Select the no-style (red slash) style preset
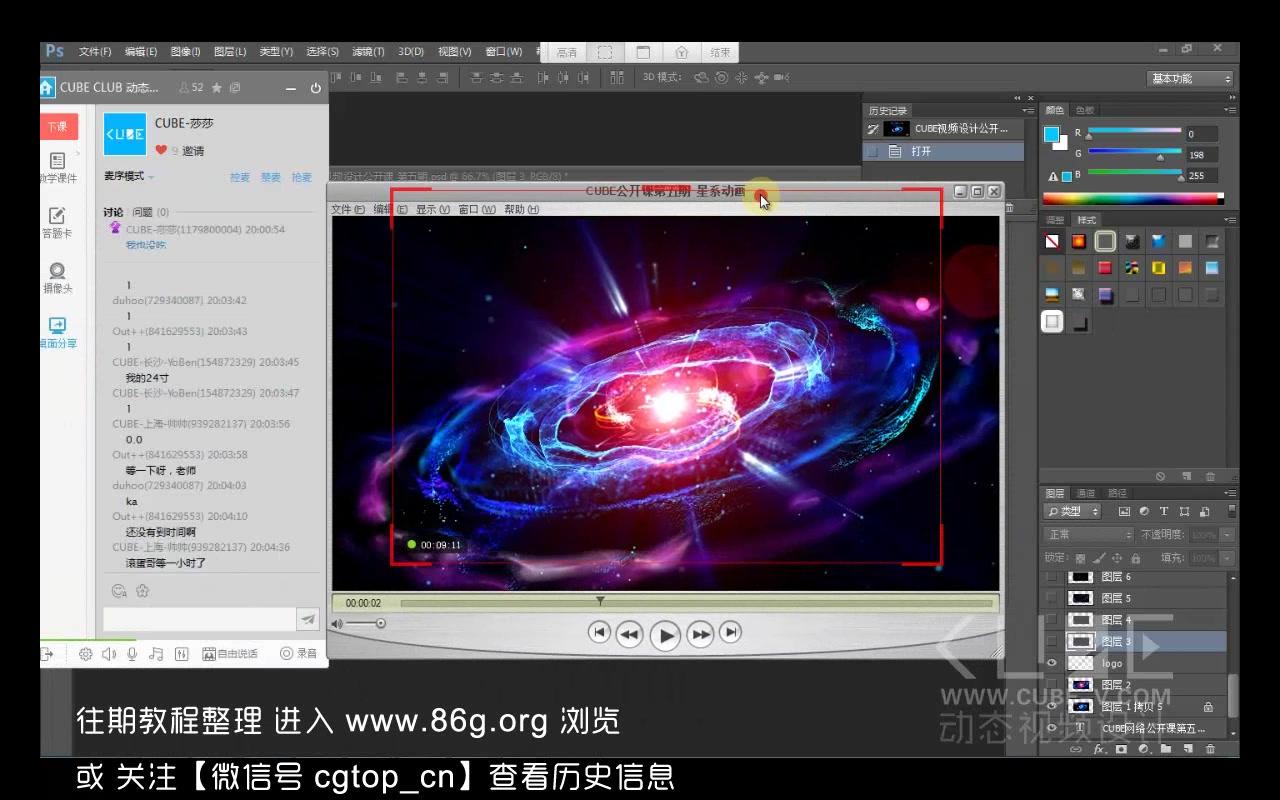The image size is (1280, 800). pyautogui.click(x=1052, y=241)
